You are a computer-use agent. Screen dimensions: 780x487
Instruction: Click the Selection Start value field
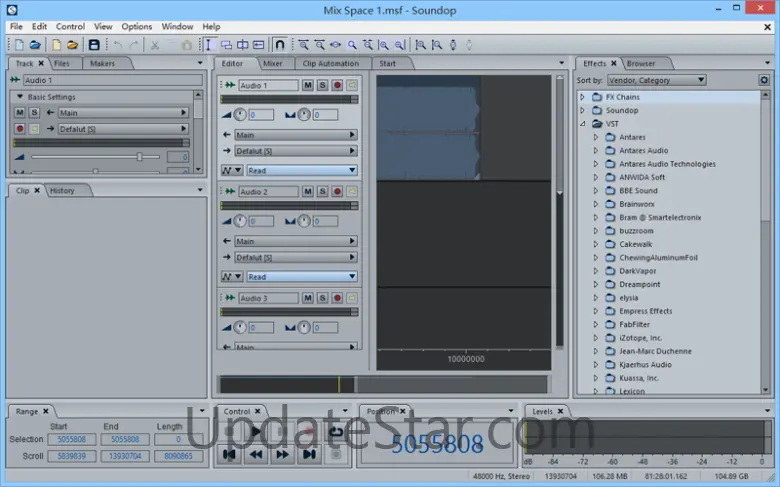point(69,439)
